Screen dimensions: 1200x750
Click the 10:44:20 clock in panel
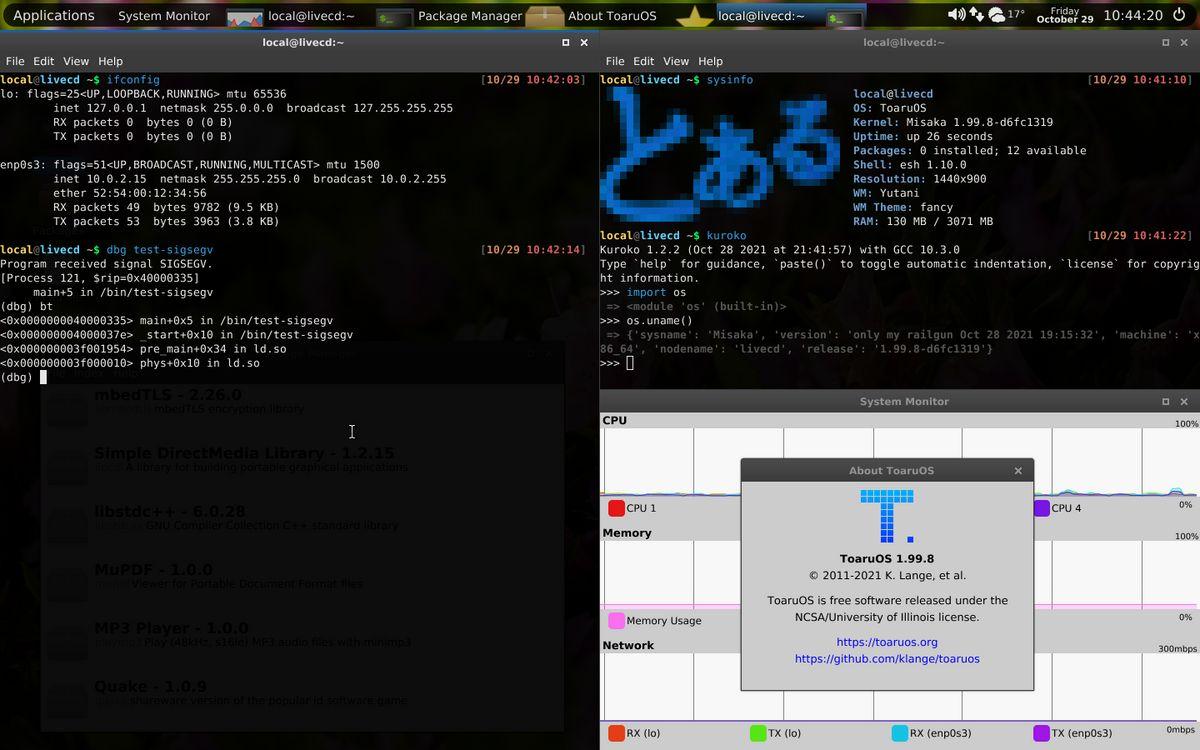(1133, 15)
